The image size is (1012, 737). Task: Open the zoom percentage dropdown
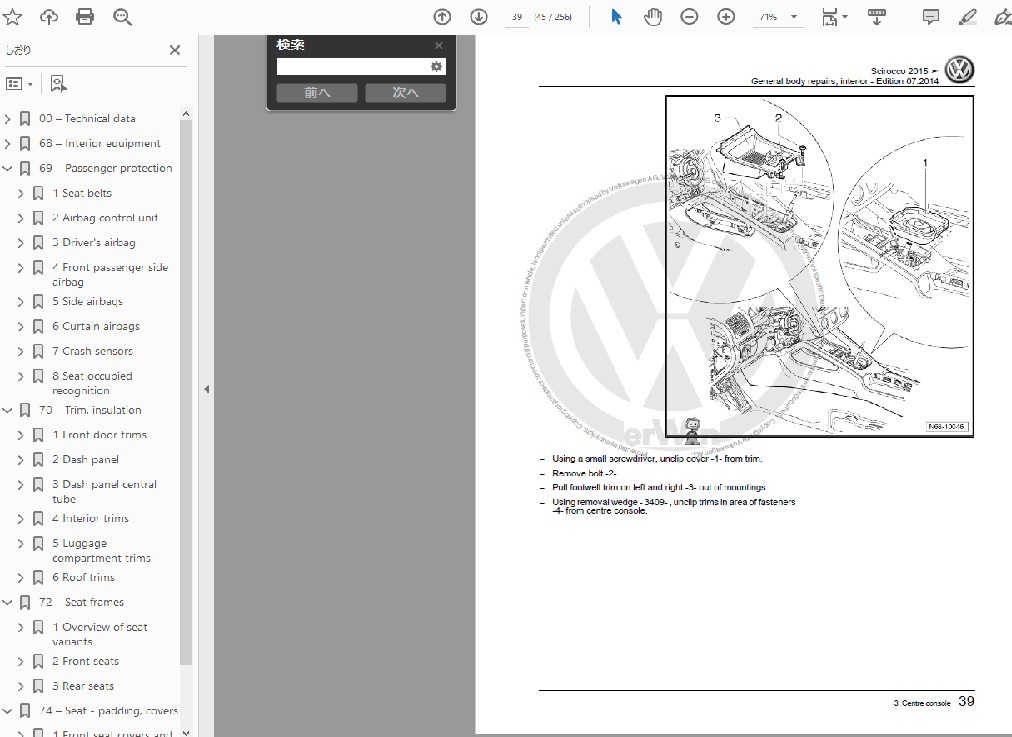[794, 17]
